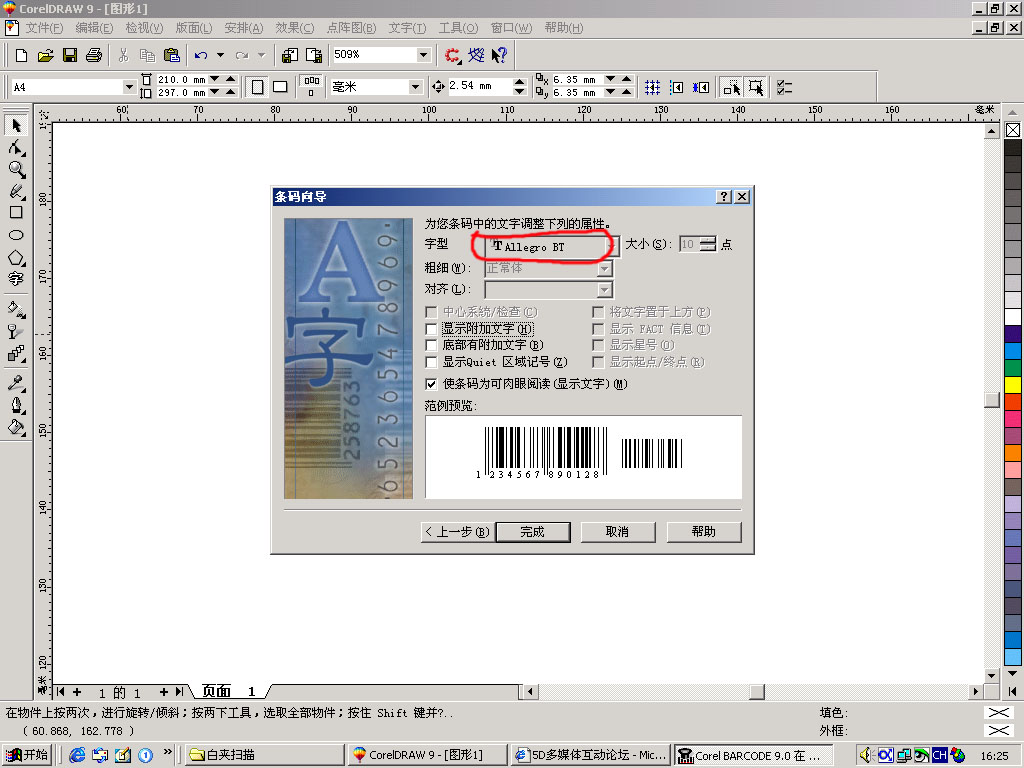Click the Import icon in toolbar
The height and width of the screenshot is (768, 1024).
click(x=290, y=56)
